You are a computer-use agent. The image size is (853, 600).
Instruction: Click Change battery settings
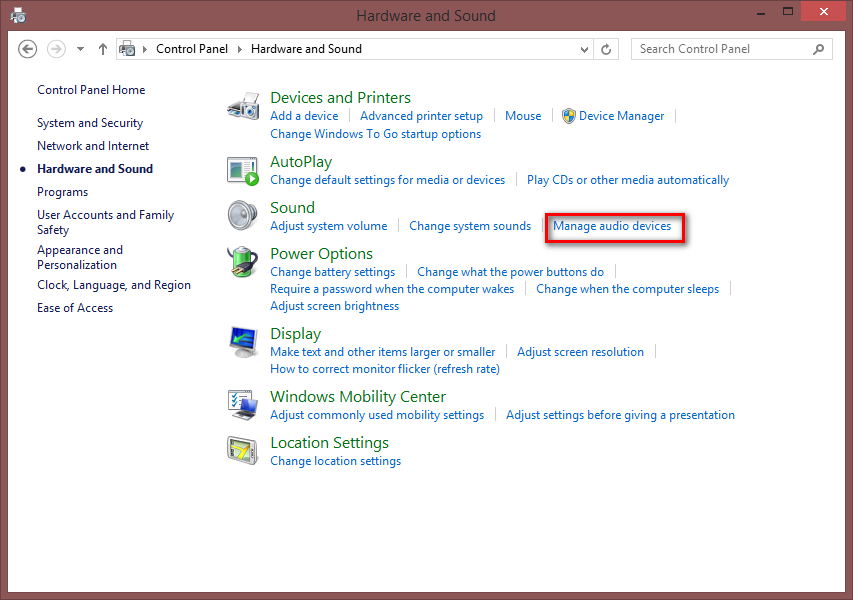click(x=332, y=272)
